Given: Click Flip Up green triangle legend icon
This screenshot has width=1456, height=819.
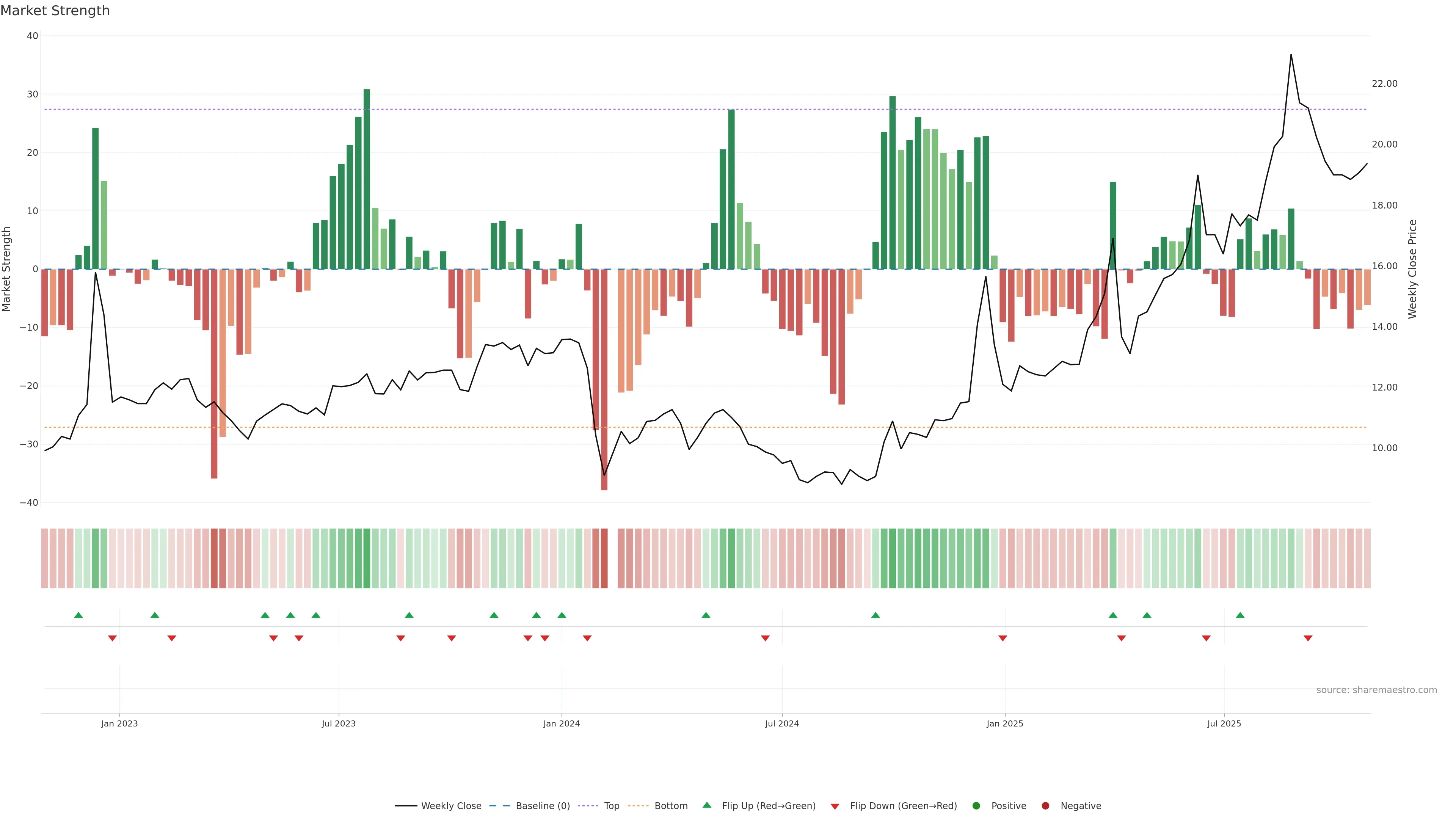Looking at the screenshot, I should 706,805.
